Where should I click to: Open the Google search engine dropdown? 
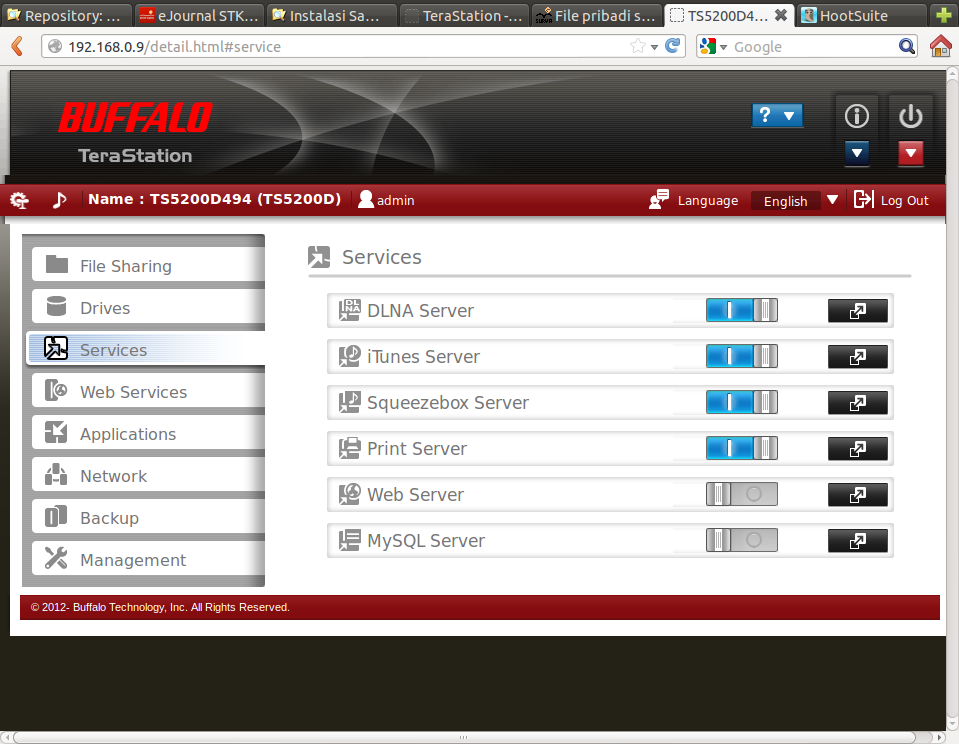[x=724, y=46]
